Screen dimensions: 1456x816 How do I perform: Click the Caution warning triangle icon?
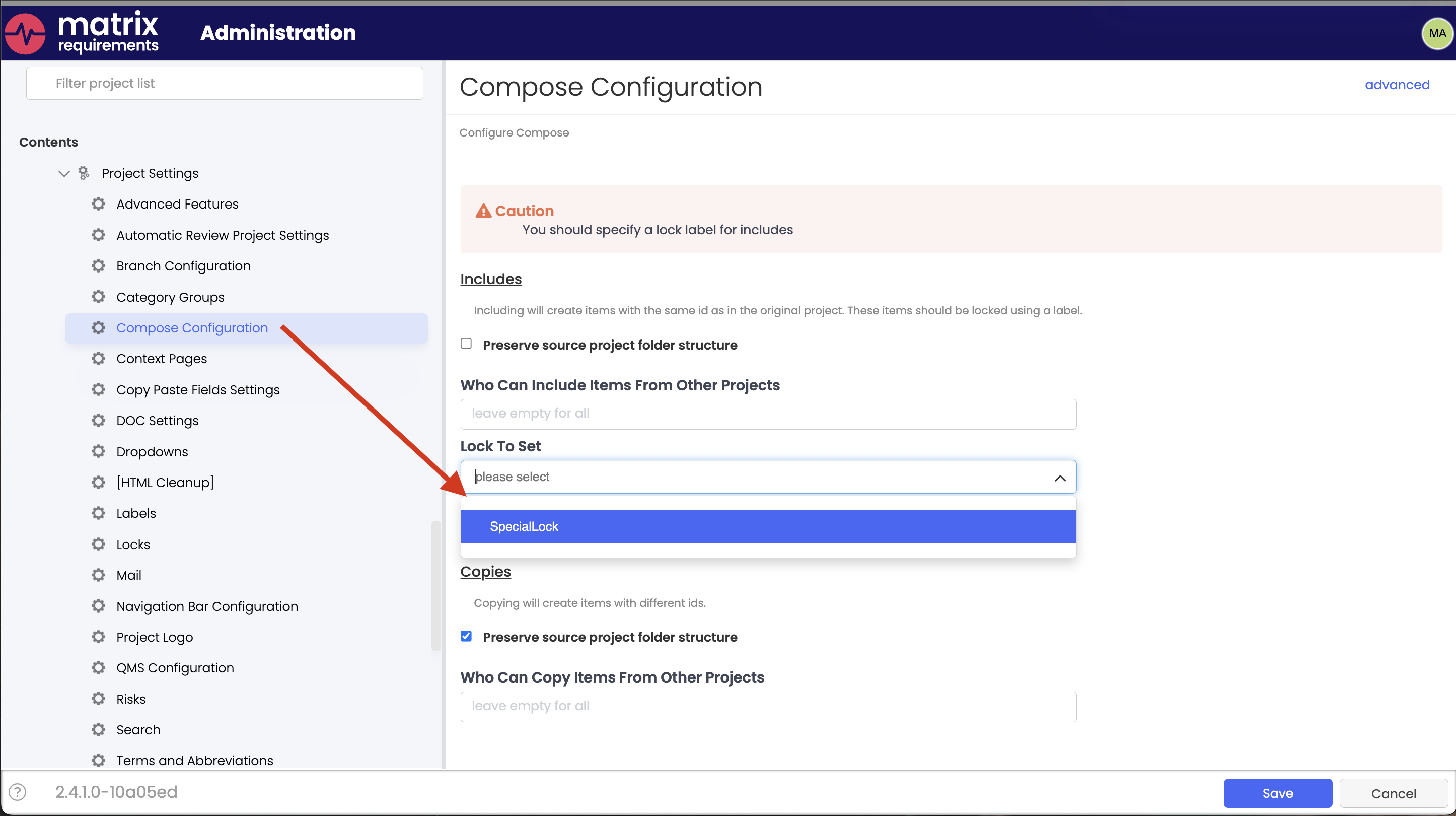click(x=483, y=211)
